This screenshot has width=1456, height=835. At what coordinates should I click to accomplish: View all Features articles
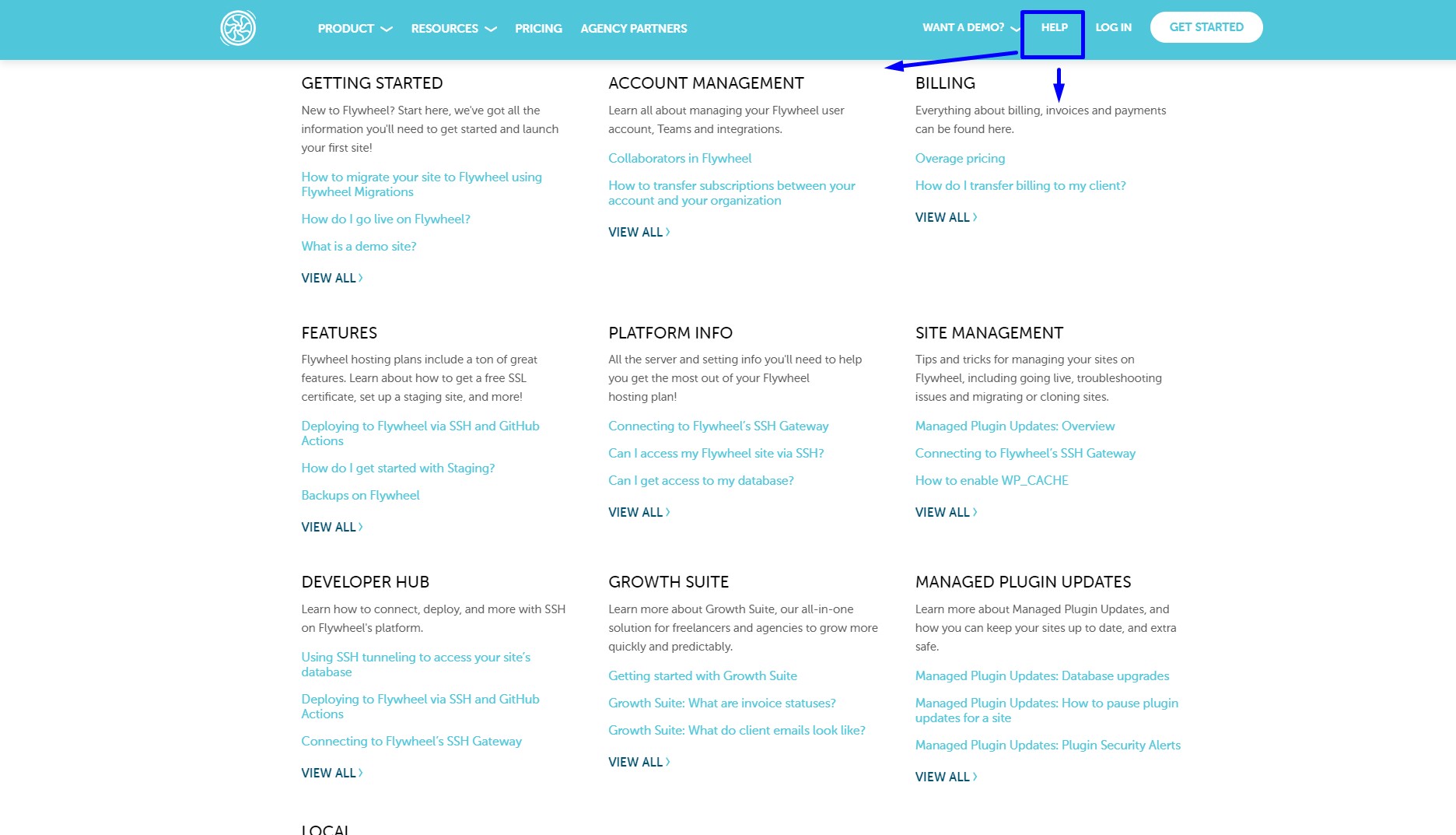(332, 527)
